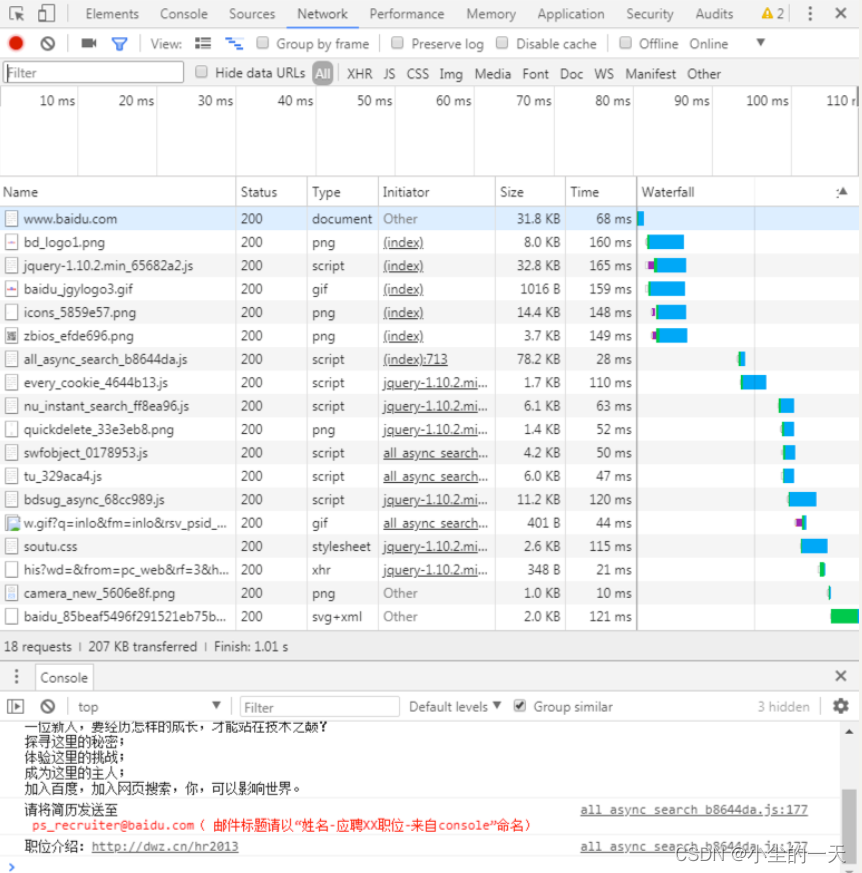Click the camera_new_5606e8f.png file icon
Screen dimensions: 862x873
tap(11, 593)
